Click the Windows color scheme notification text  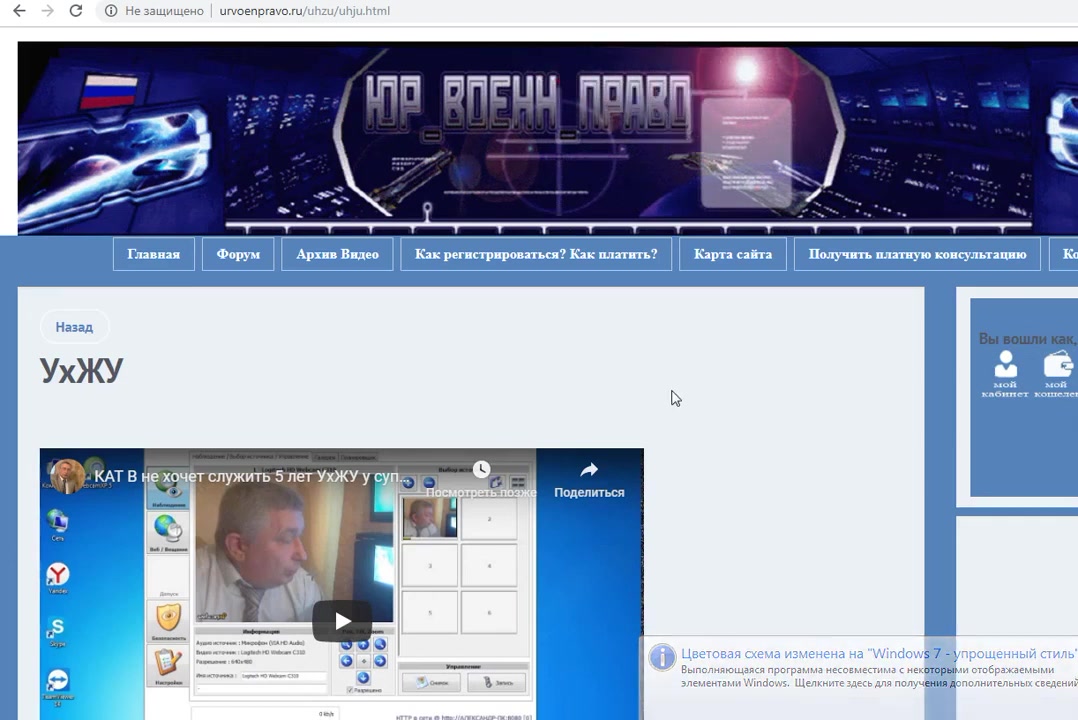pos(879,653)
